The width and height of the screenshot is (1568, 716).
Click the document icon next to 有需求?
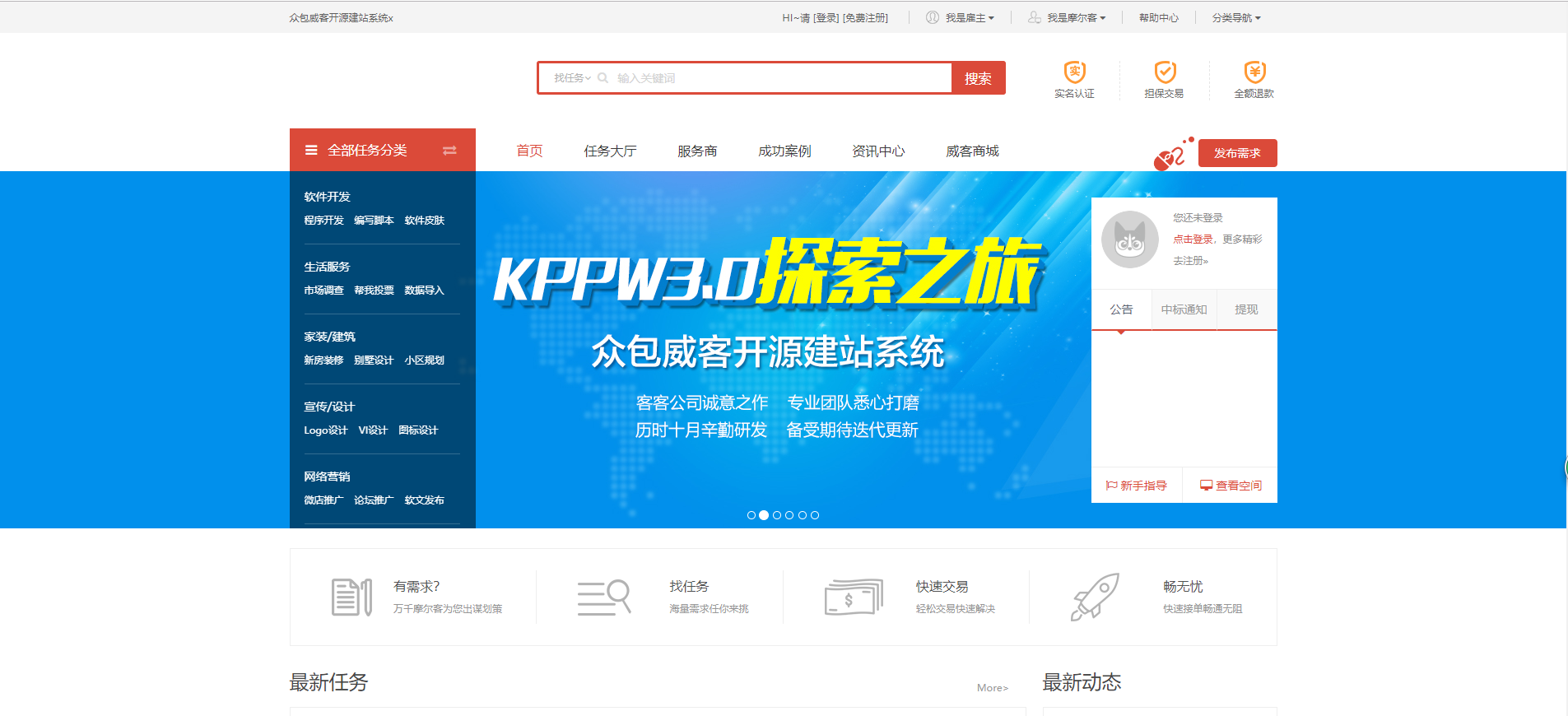[351, 597]
